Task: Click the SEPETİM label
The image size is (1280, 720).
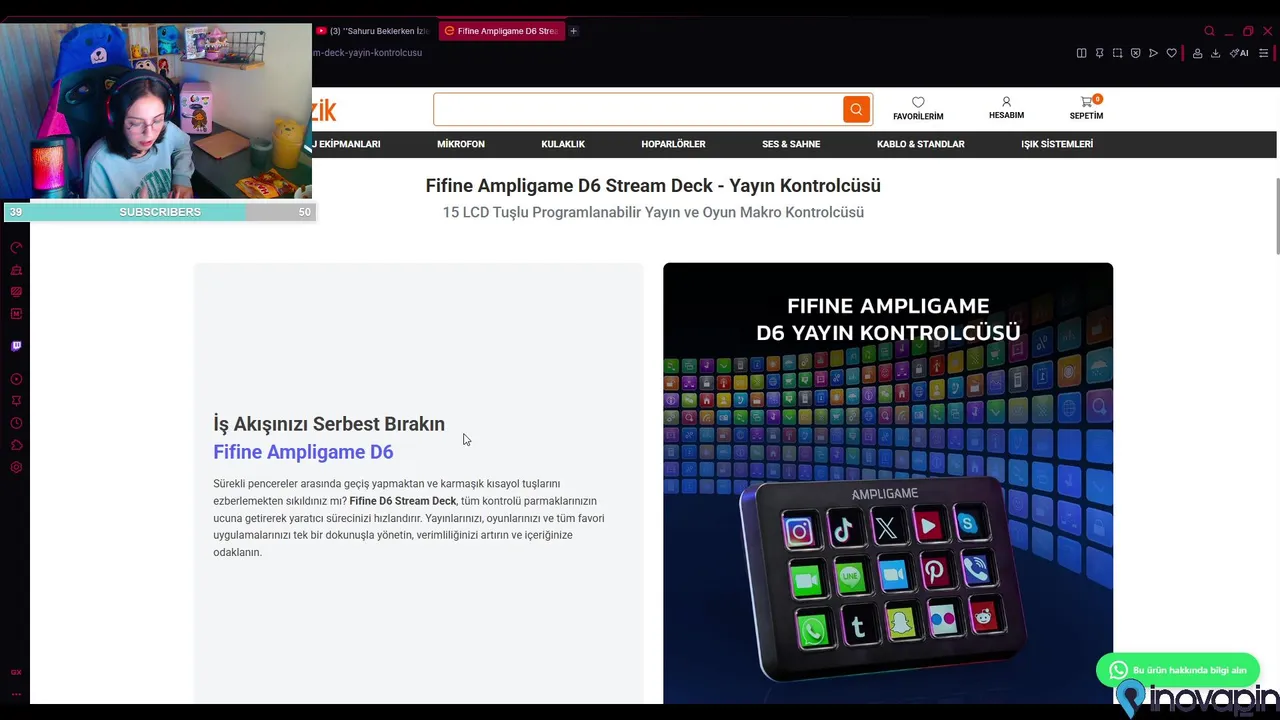Action: 1086,116
